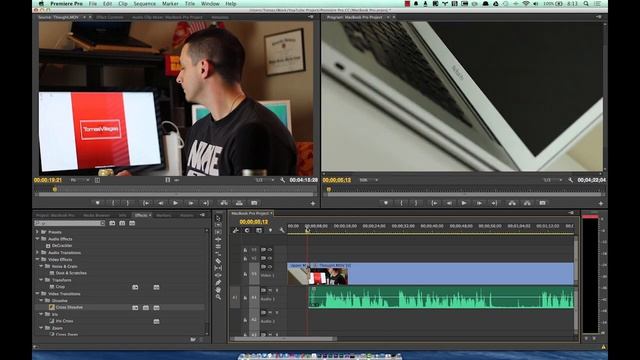This screenshot has height=360, width=640.
Task: Toggle lock on Video 1 track
Action: tap(245, 274)
